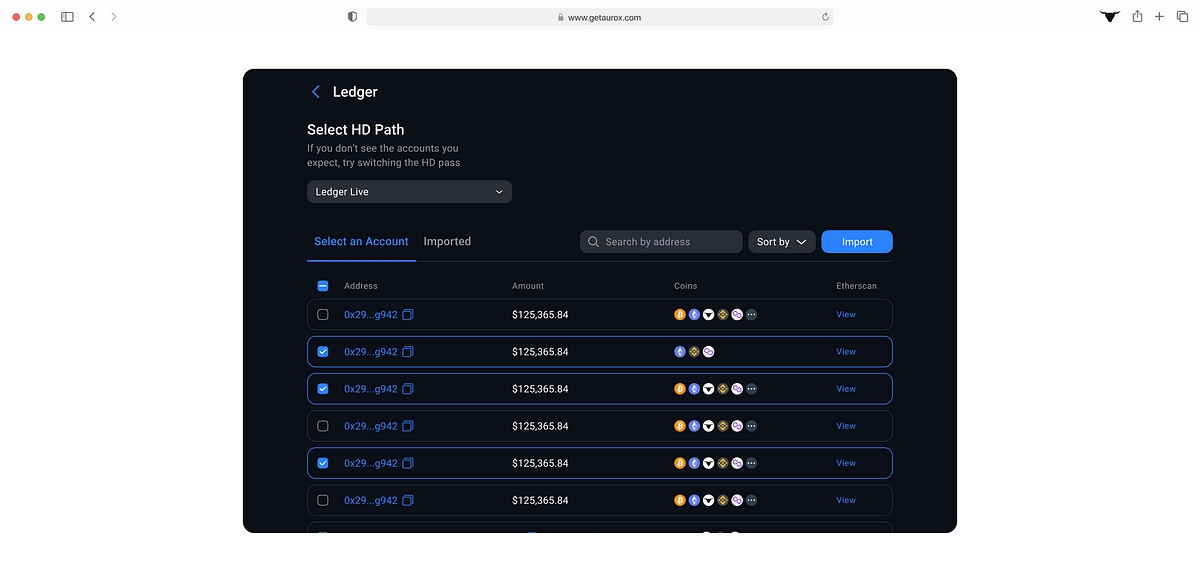Copy address in the third account row
1200x569 pixels.
click(x=408, y=389)
